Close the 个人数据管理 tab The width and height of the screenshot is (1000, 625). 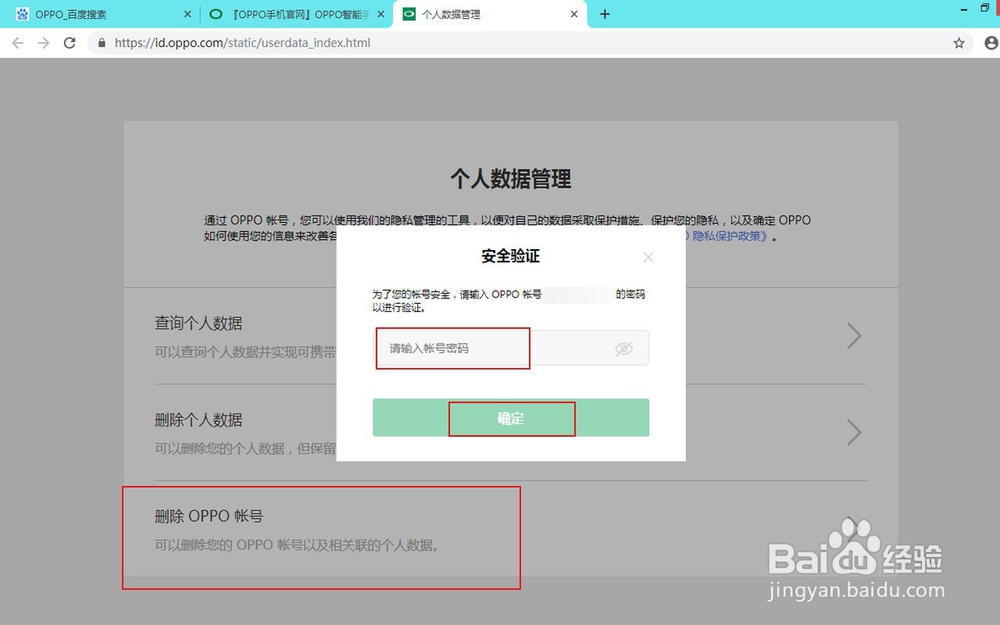(x=574, y=14)
